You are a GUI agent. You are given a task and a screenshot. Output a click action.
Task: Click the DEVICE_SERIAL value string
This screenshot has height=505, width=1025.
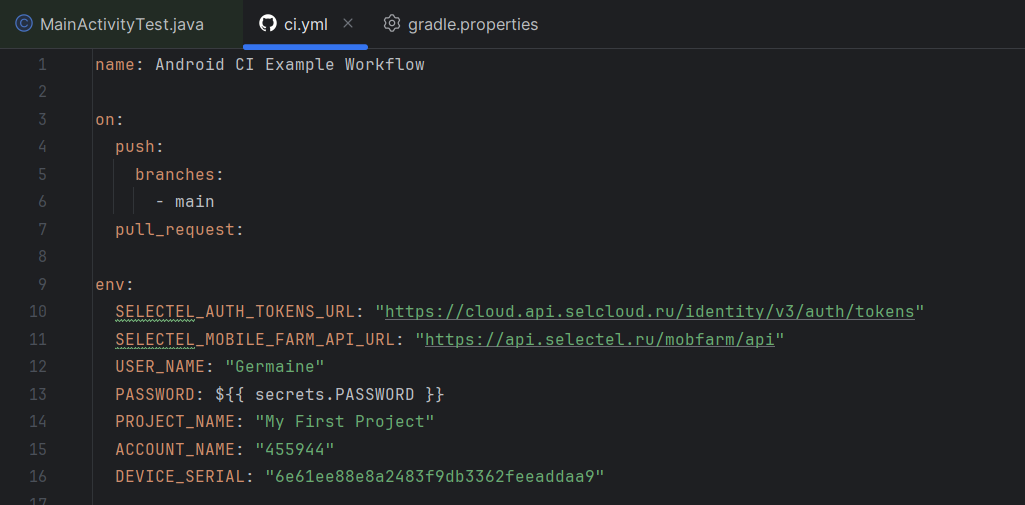pos(435,477)
